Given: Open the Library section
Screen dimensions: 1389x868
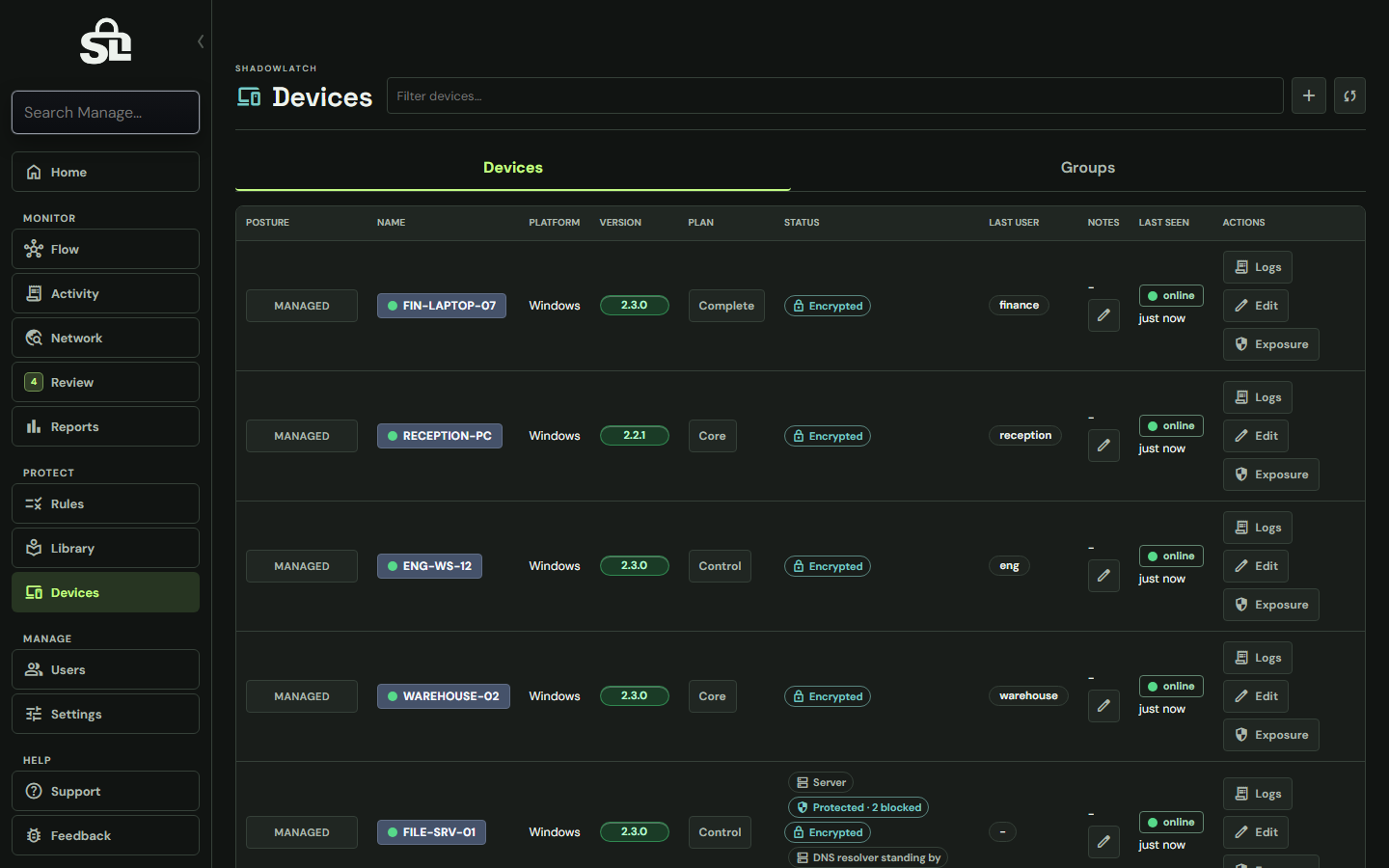Looking at the screenshot, I should click(105, 548).
